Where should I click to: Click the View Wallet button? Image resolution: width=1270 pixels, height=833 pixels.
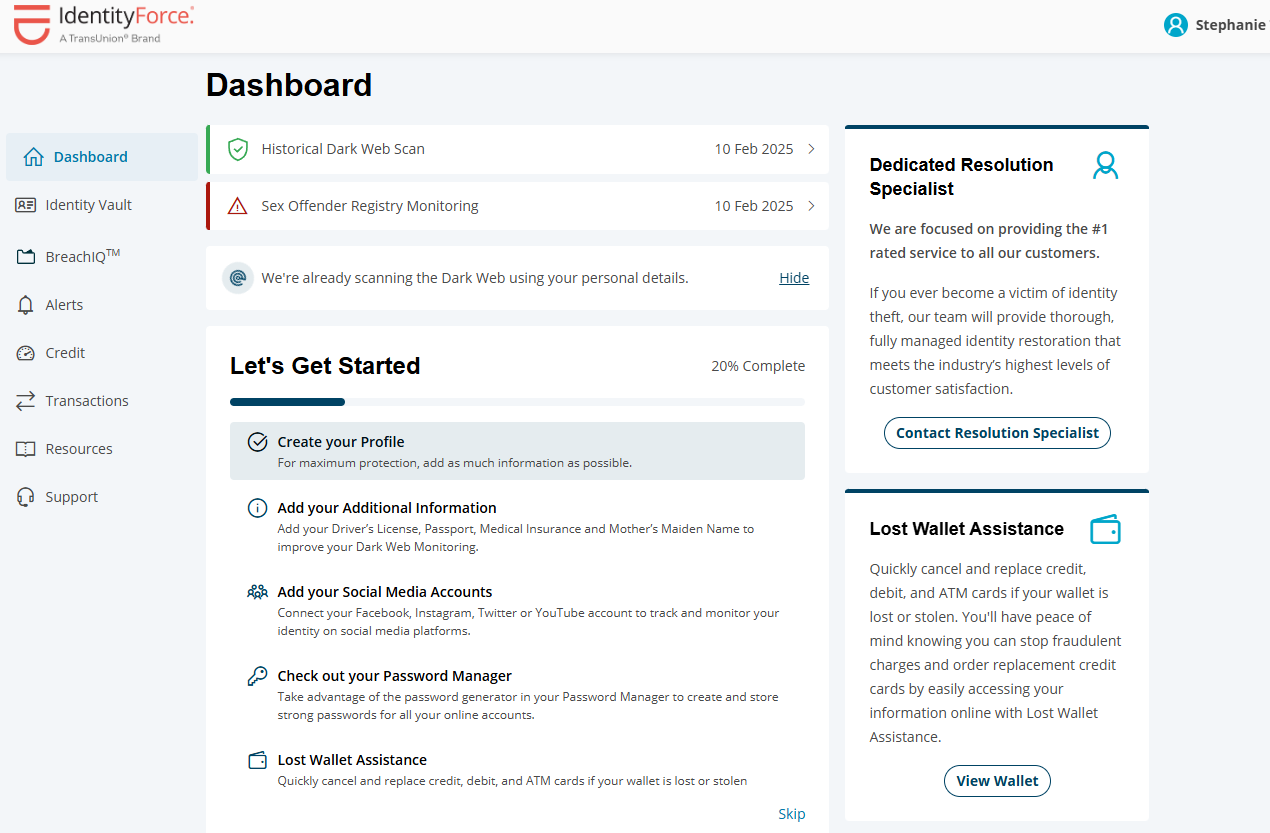(997, 781)
